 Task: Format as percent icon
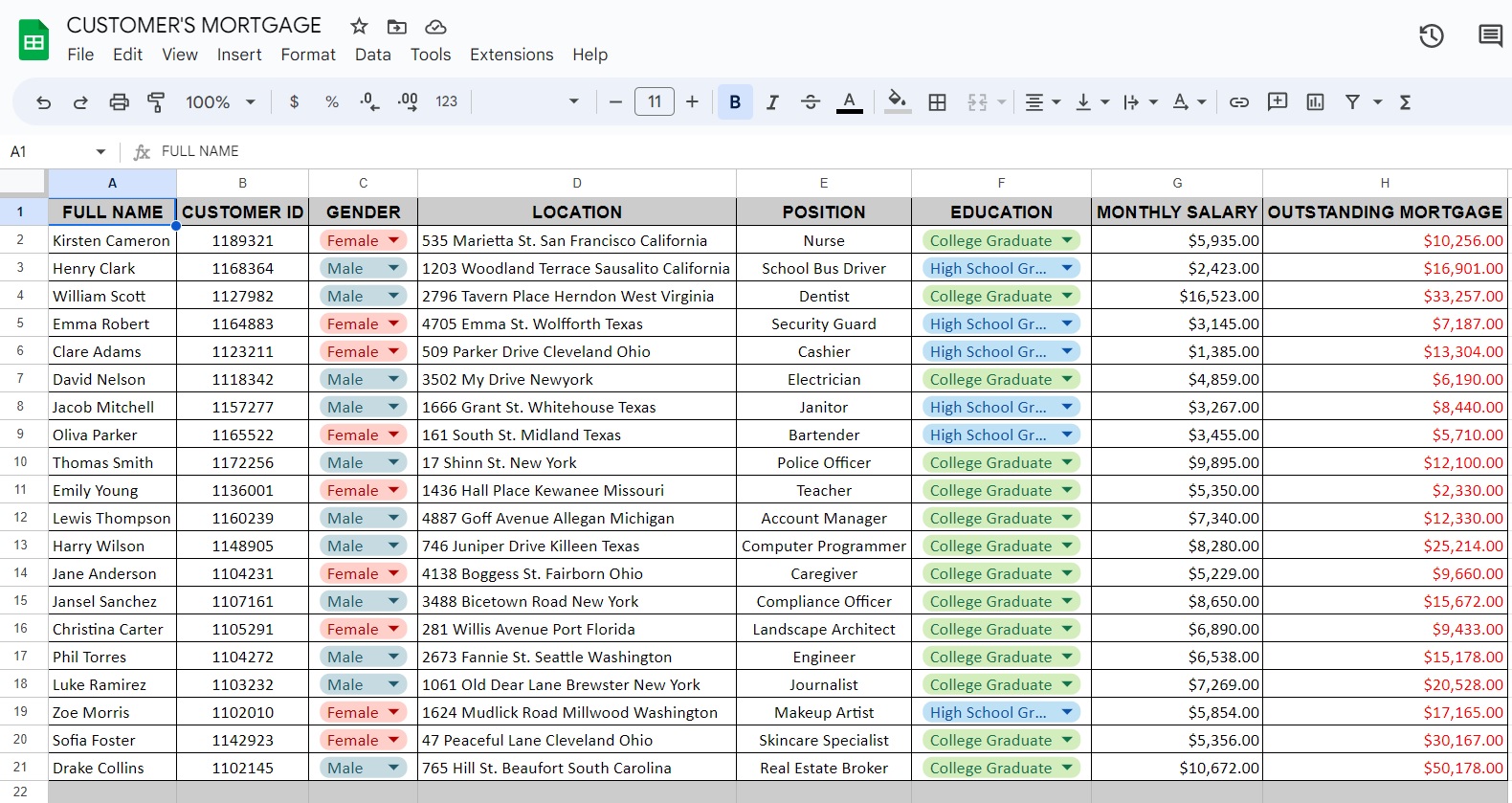[332, 102]
